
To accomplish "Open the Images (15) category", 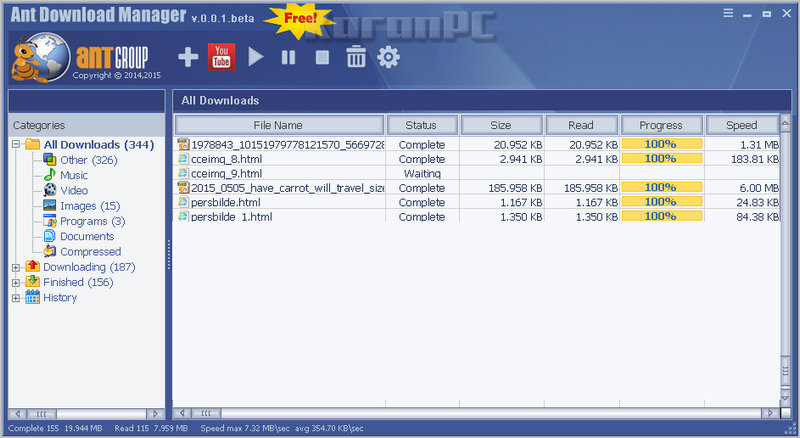I will (90, 206).
